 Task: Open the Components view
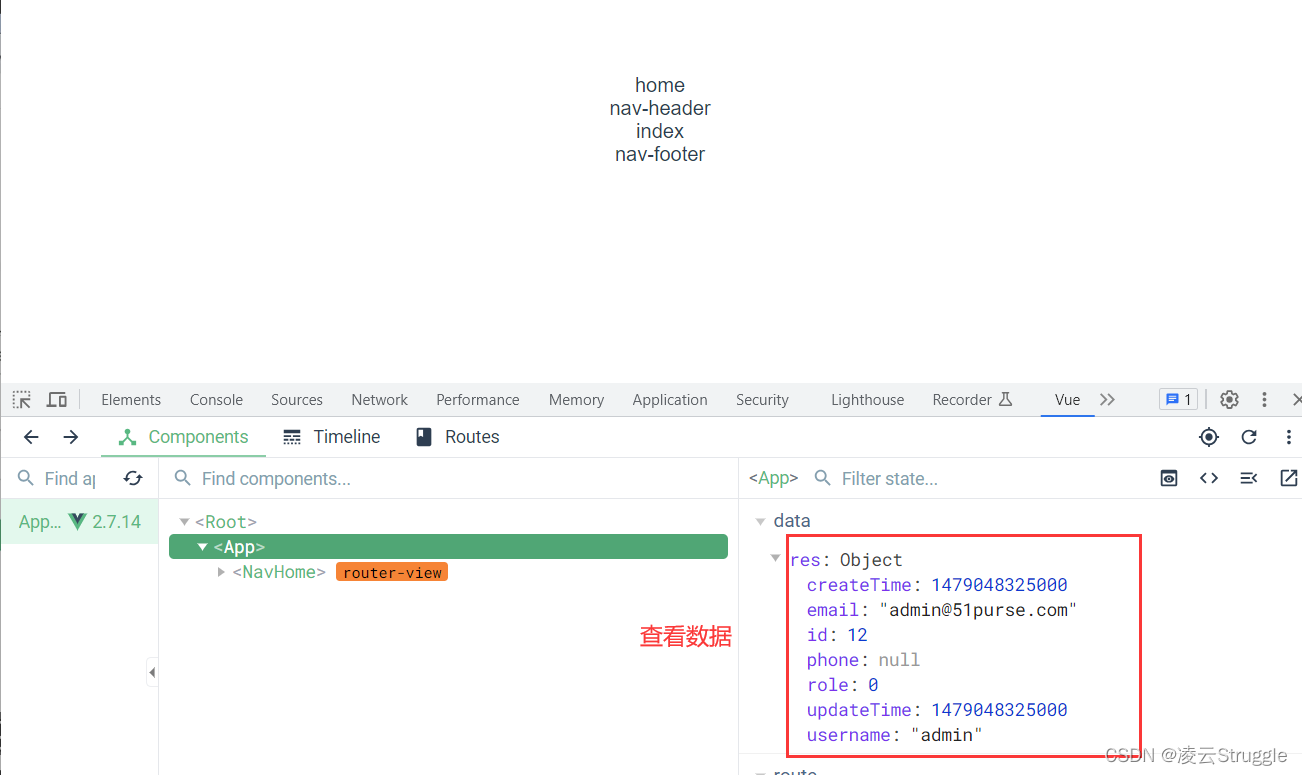pyautogui.click(x=183, y=437)
